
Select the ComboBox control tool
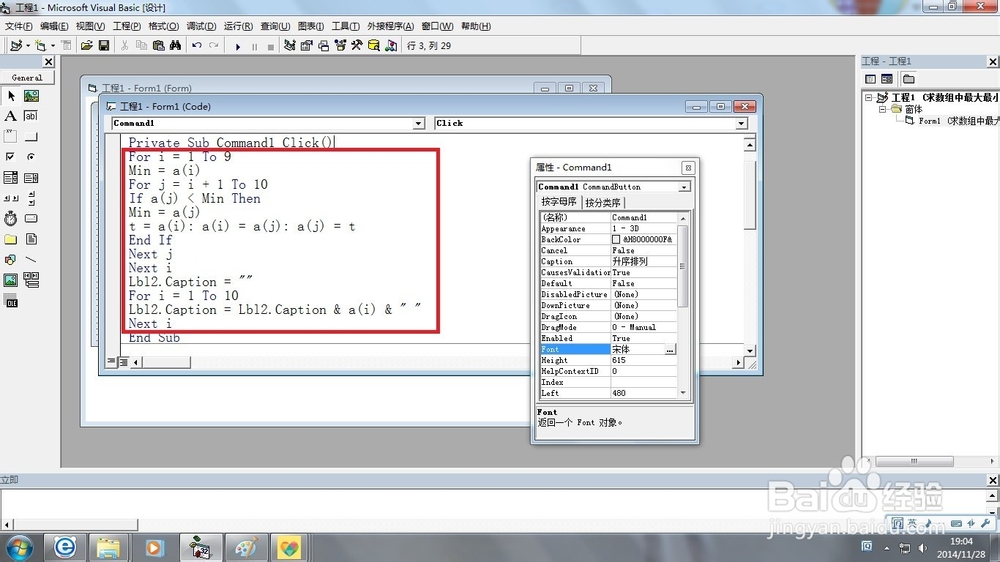(11, 177)
